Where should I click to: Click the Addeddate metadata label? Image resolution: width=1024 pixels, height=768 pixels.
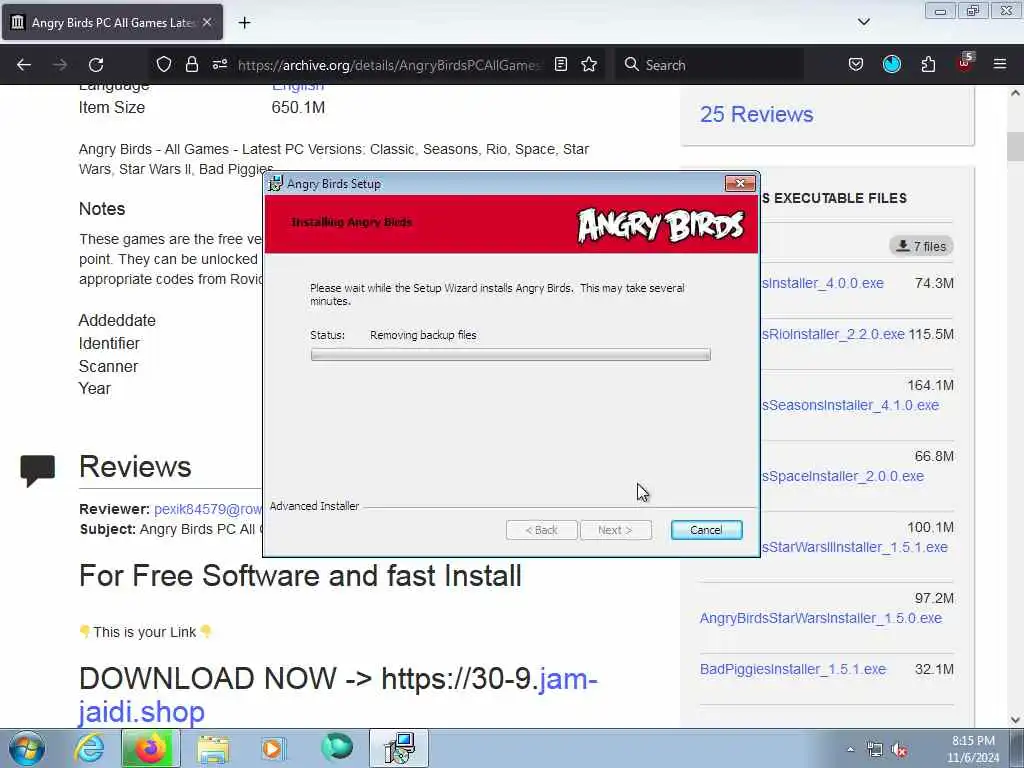(x=117, y=321)
